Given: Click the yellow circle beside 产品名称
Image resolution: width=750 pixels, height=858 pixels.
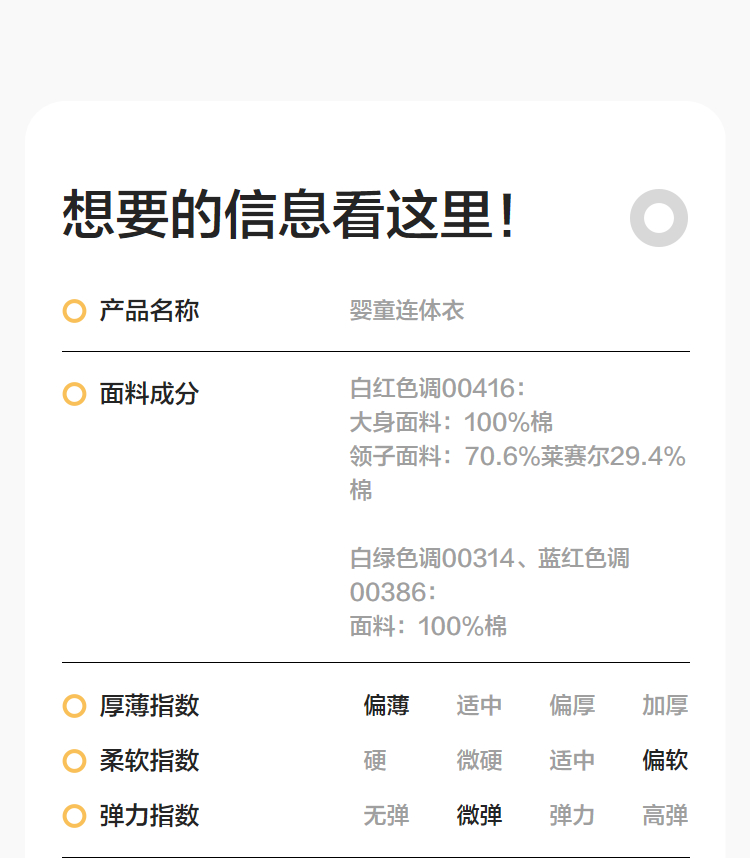Looking at the screenshot, I should click(74, 311).
